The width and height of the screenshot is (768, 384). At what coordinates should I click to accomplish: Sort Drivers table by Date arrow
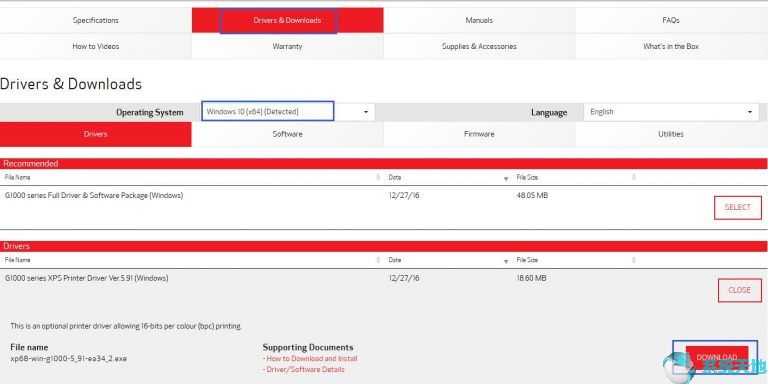tap(506, 262)
